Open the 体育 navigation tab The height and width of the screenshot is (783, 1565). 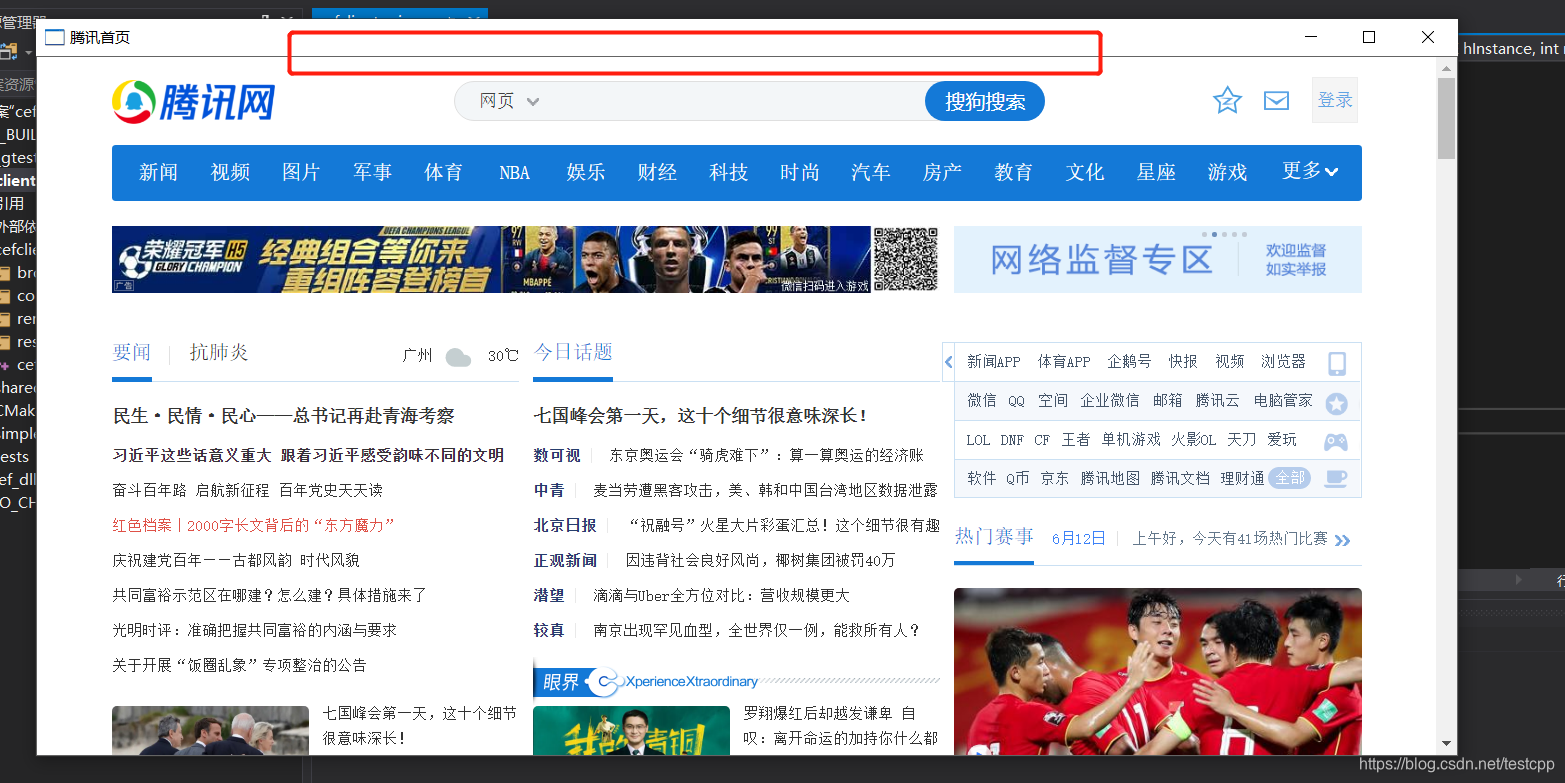[x=443, y=172]
